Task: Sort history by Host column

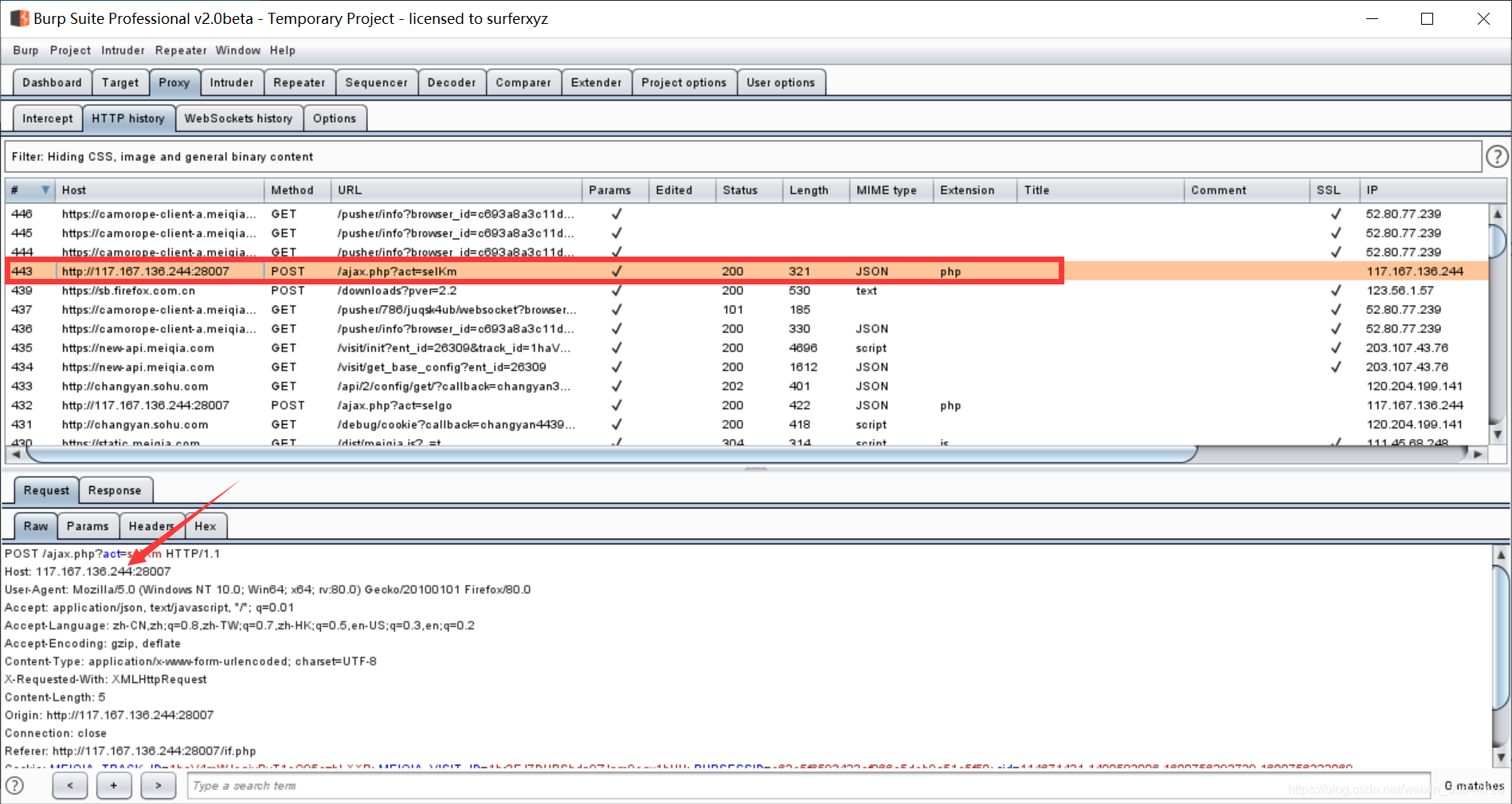Action: [x=159, y=190]
